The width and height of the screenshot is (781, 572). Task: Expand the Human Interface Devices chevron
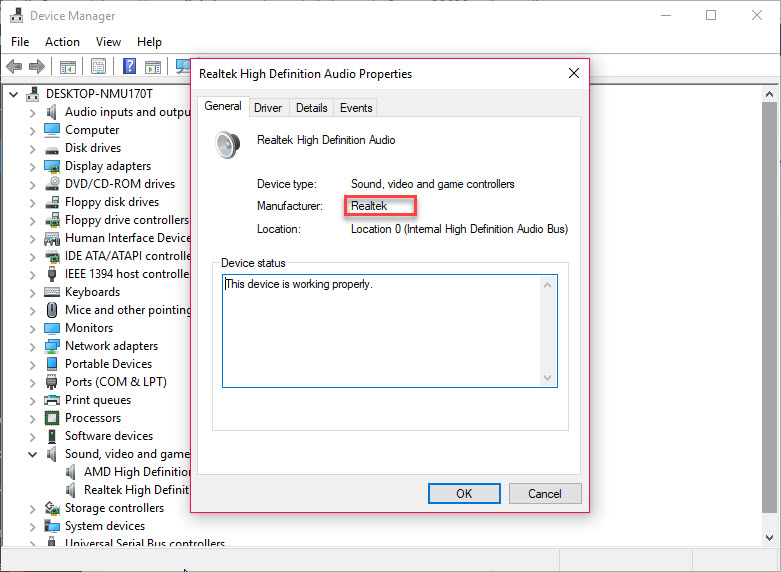click(x=32, y=239)
